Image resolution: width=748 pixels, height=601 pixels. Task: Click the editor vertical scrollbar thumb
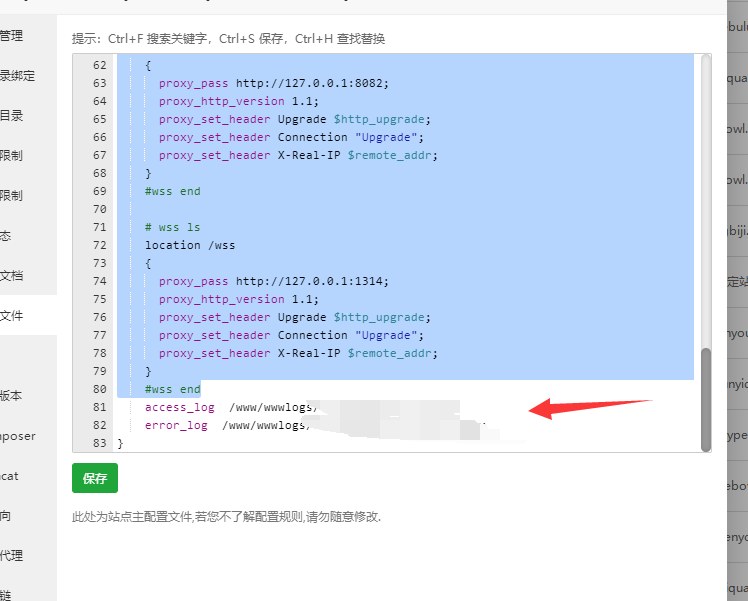click(x=706, y=399)
